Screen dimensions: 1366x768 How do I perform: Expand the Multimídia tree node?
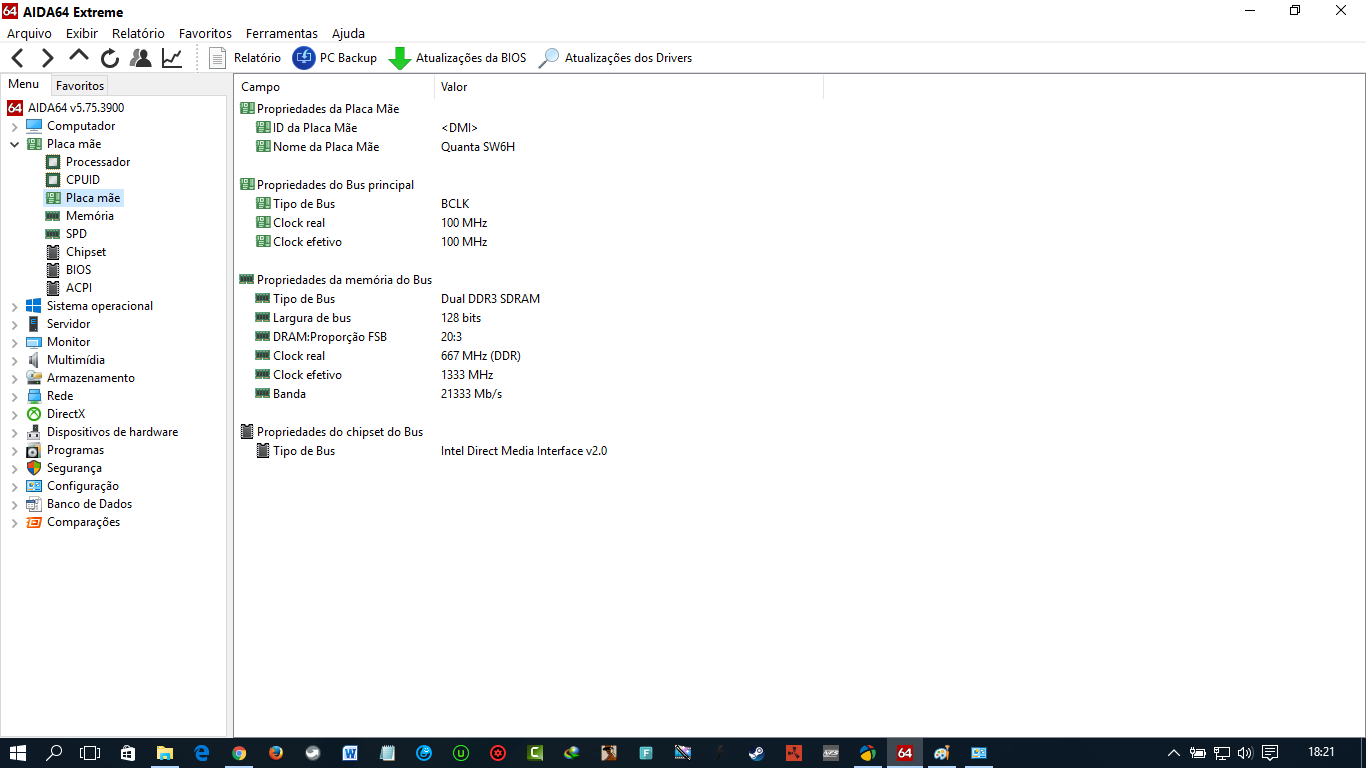[x=14, y=360]
